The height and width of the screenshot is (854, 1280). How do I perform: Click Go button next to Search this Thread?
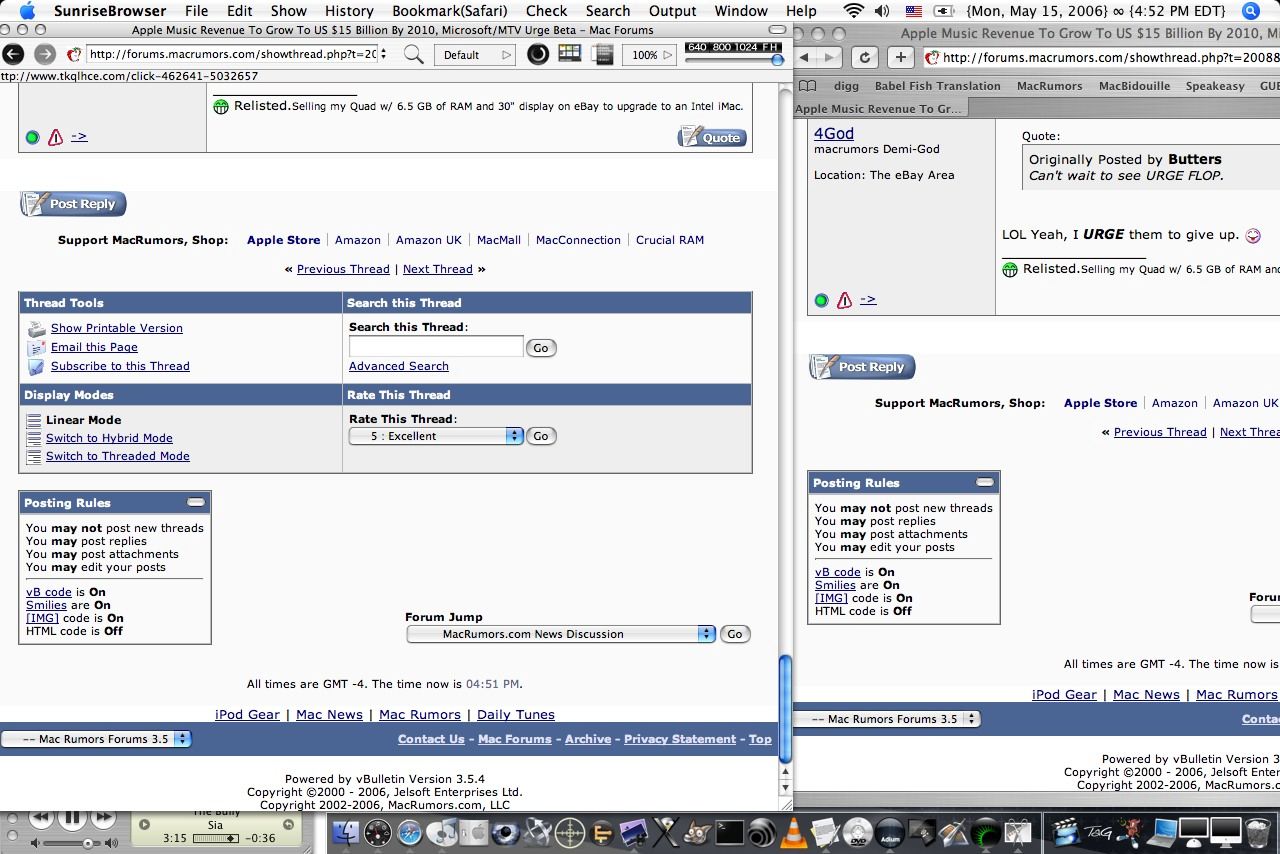[541, 348]
